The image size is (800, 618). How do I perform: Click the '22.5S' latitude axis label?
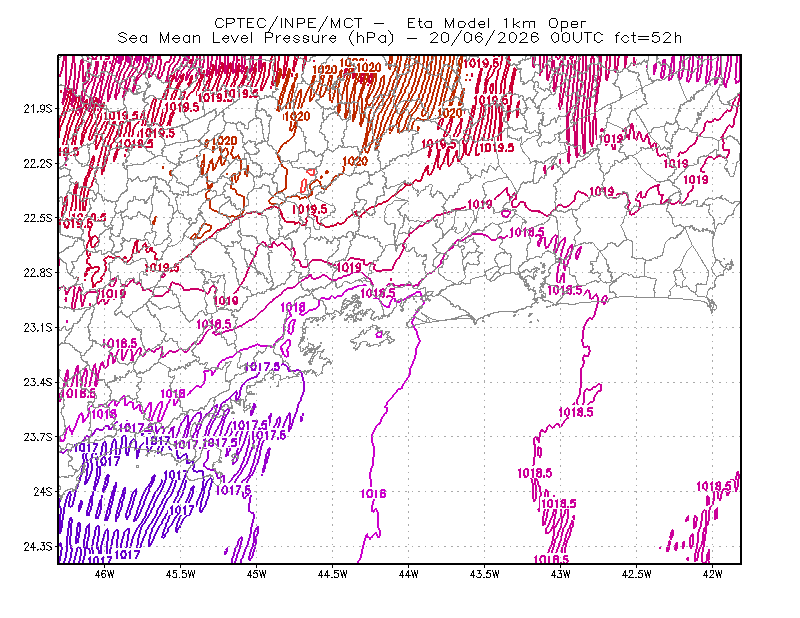click(38, 218)
